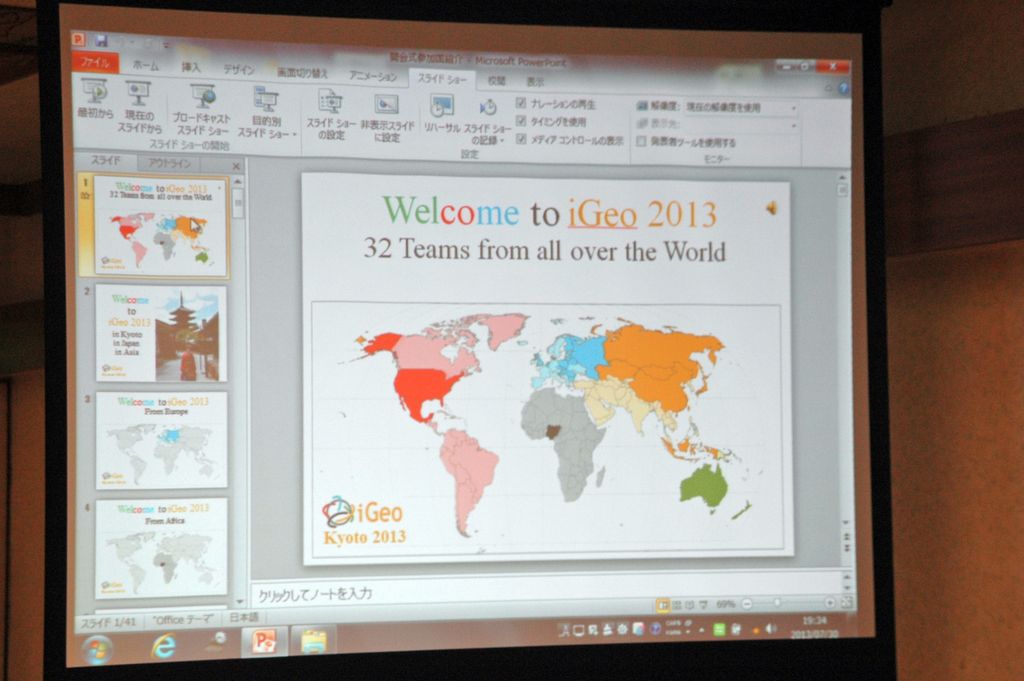Start Rehearse Timings (リハーサル)
This screenshot has height=681, width=1024.
[441, 114]
